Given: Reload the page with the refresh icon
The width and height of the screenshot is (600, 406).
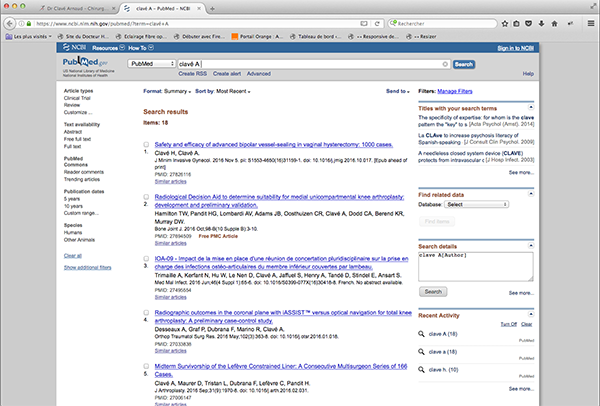Looking at the screenshot, I should [377, 24].
